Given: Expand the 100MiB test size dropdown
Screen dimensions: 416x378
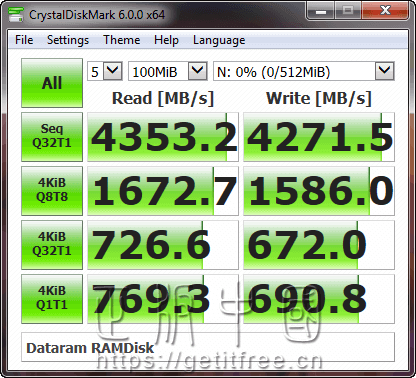Looking at the screenshot, I should pyautogui.click(x=168, y=71).
